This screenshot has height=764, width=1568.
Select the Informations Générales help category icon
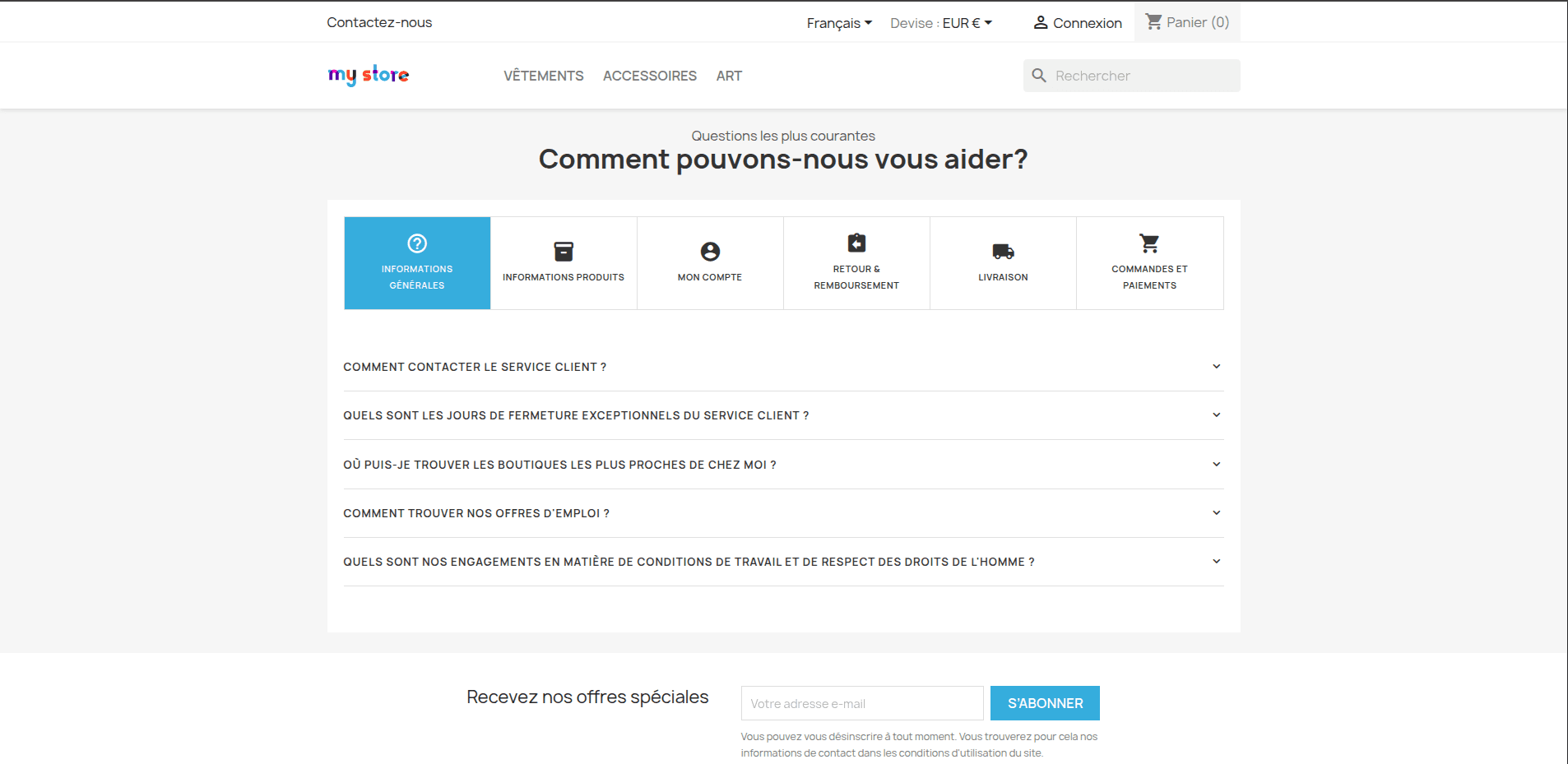click(417, 242)
